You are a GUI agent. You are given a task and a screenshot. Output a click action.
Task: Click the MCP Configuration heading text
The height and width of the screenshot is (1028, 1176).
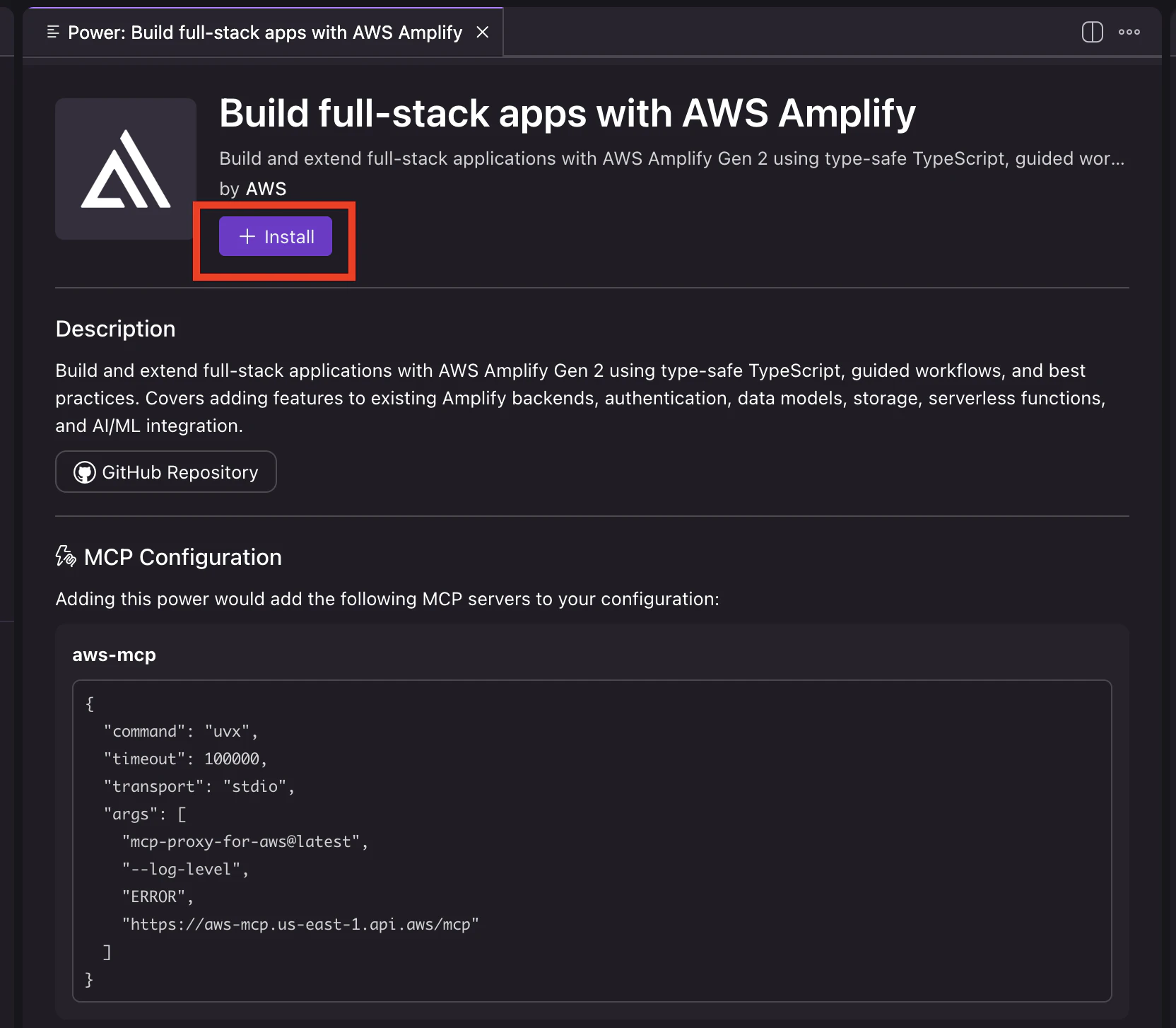182,557
